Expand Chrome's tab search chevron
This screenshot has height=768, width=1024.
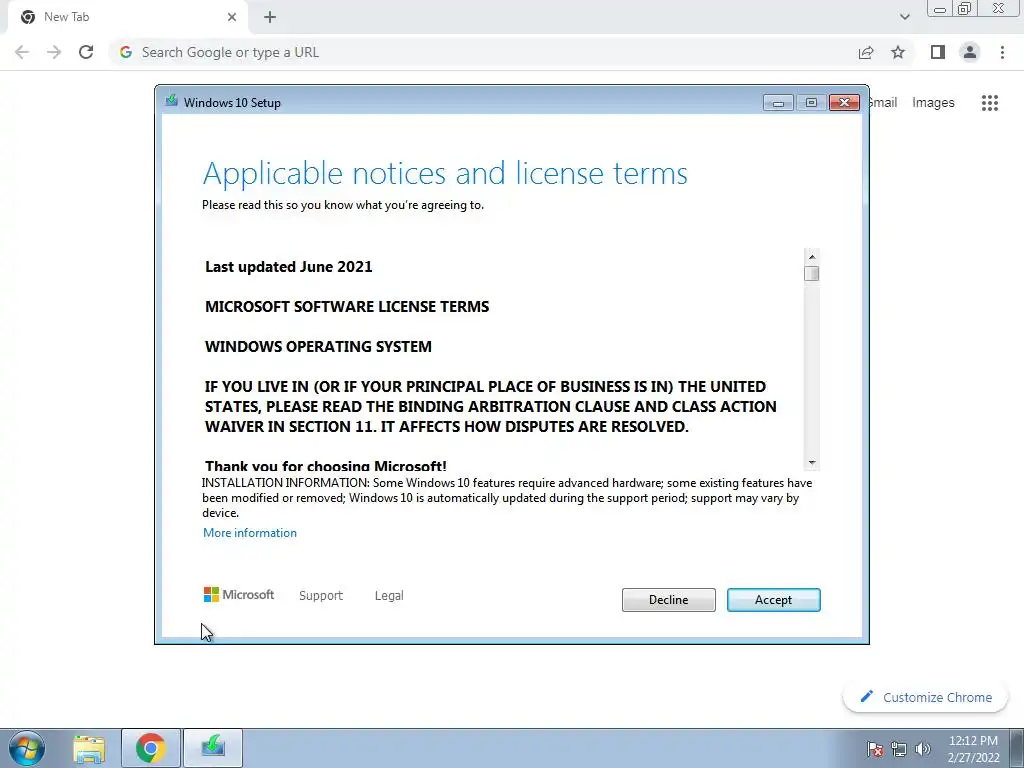point(904,17)
